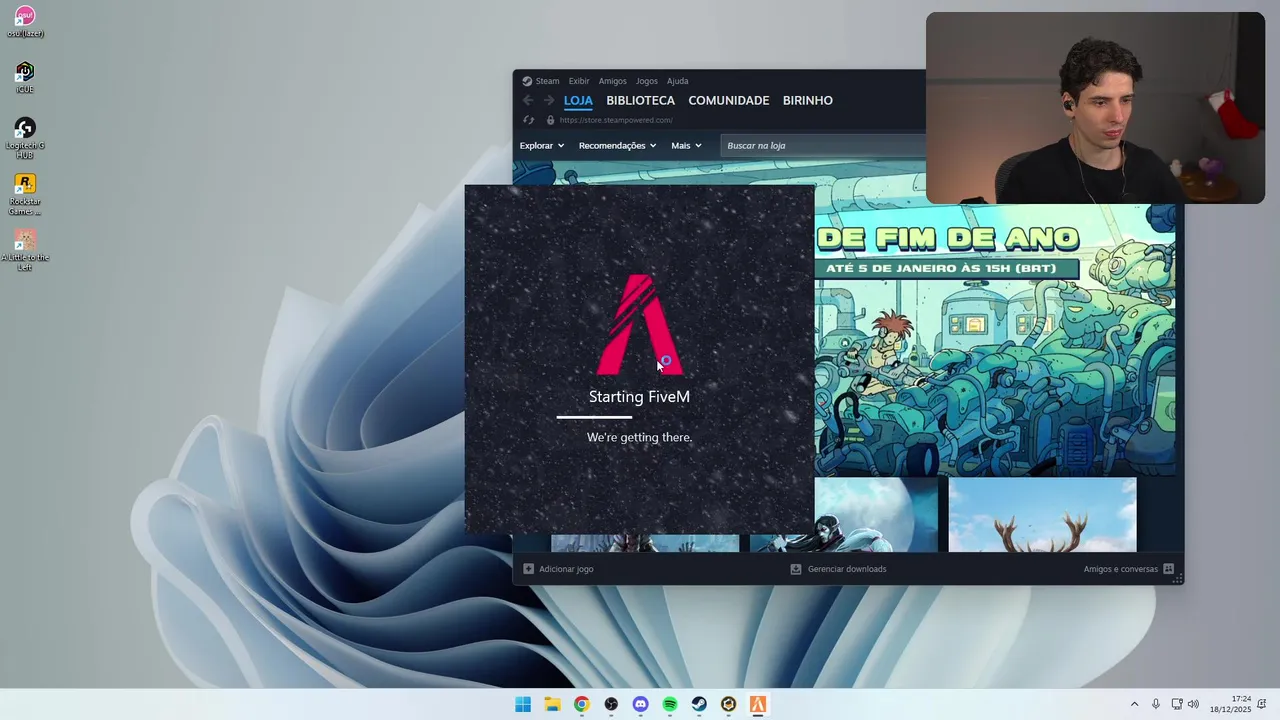Click Adicionar jogo in Steam footer

[x=566, y=569]
